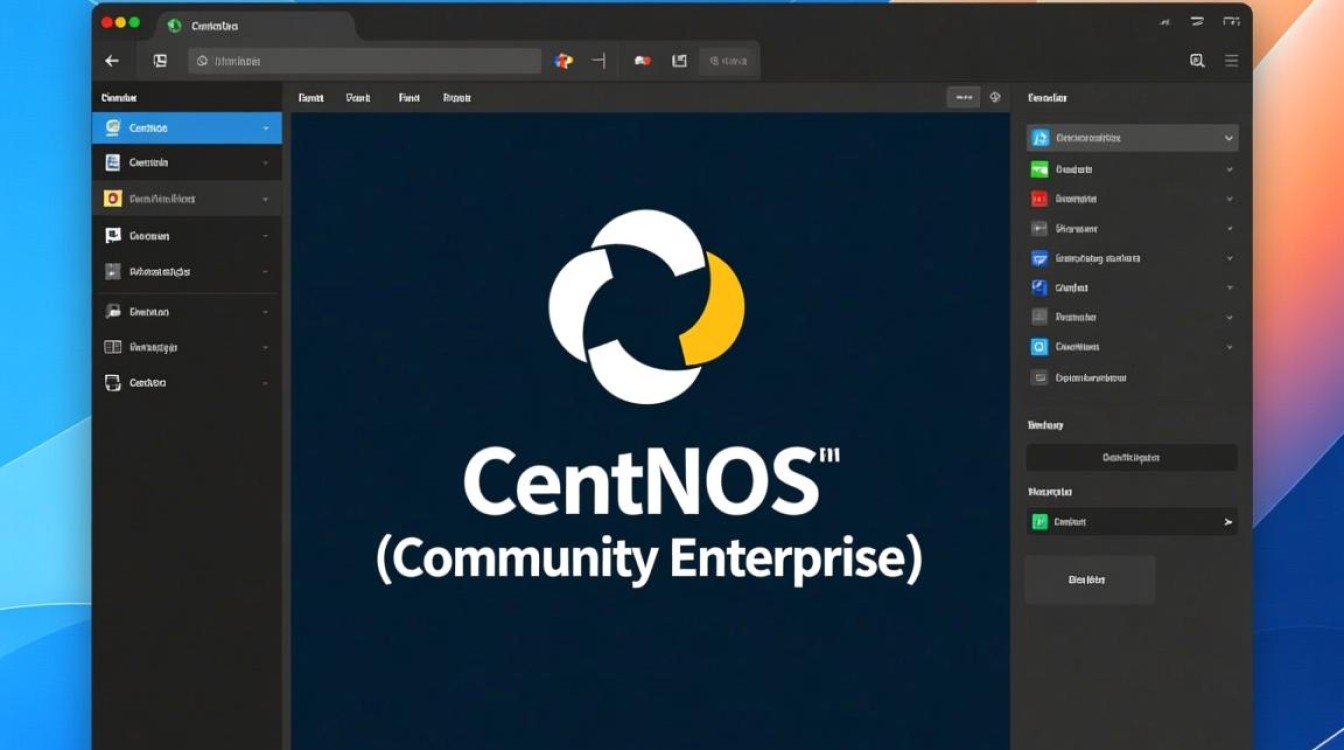The width and height of the screenshot is (1344, 750).
Task: Open search with the magnifier icon
Action: click(1197, 61)
